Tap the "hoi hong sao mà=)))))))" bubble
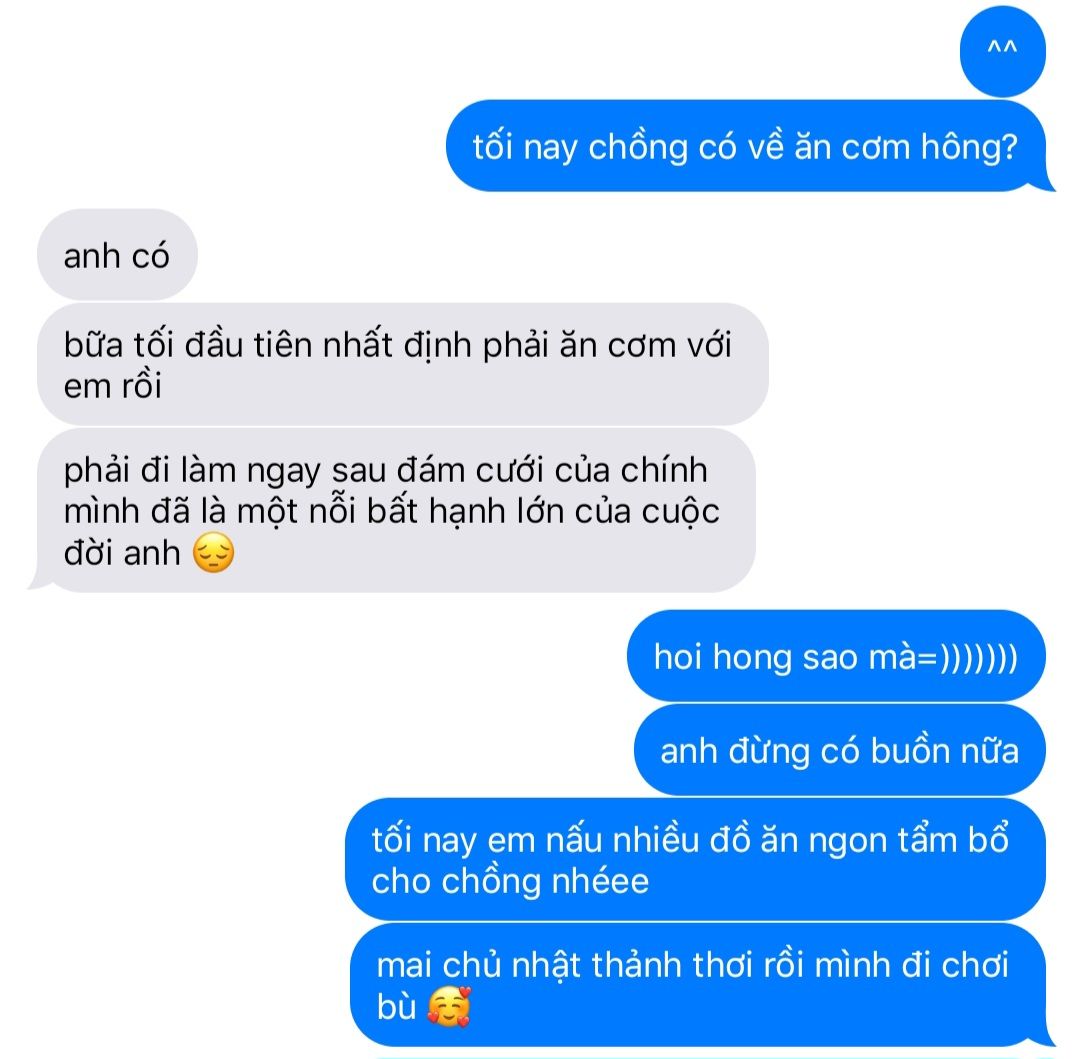The height and width of the screenshot is (1059, 1080). tap(836, 656)
